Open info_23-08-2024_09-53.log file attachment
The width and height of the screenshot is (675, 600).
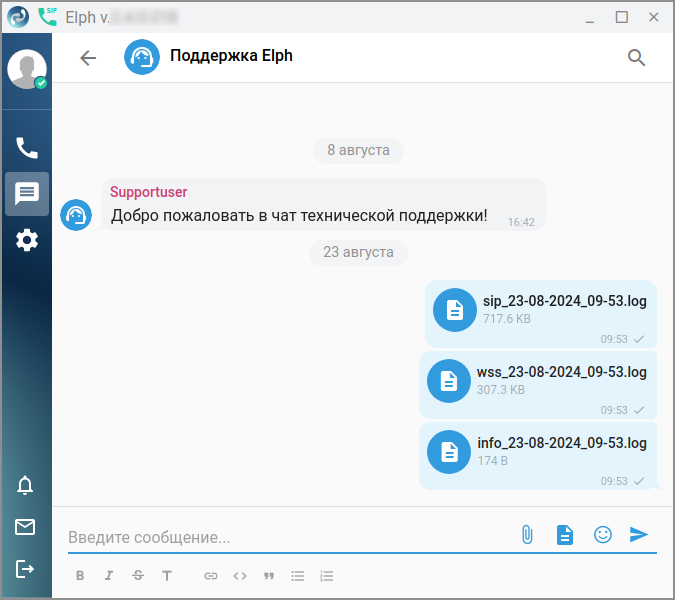538,456
